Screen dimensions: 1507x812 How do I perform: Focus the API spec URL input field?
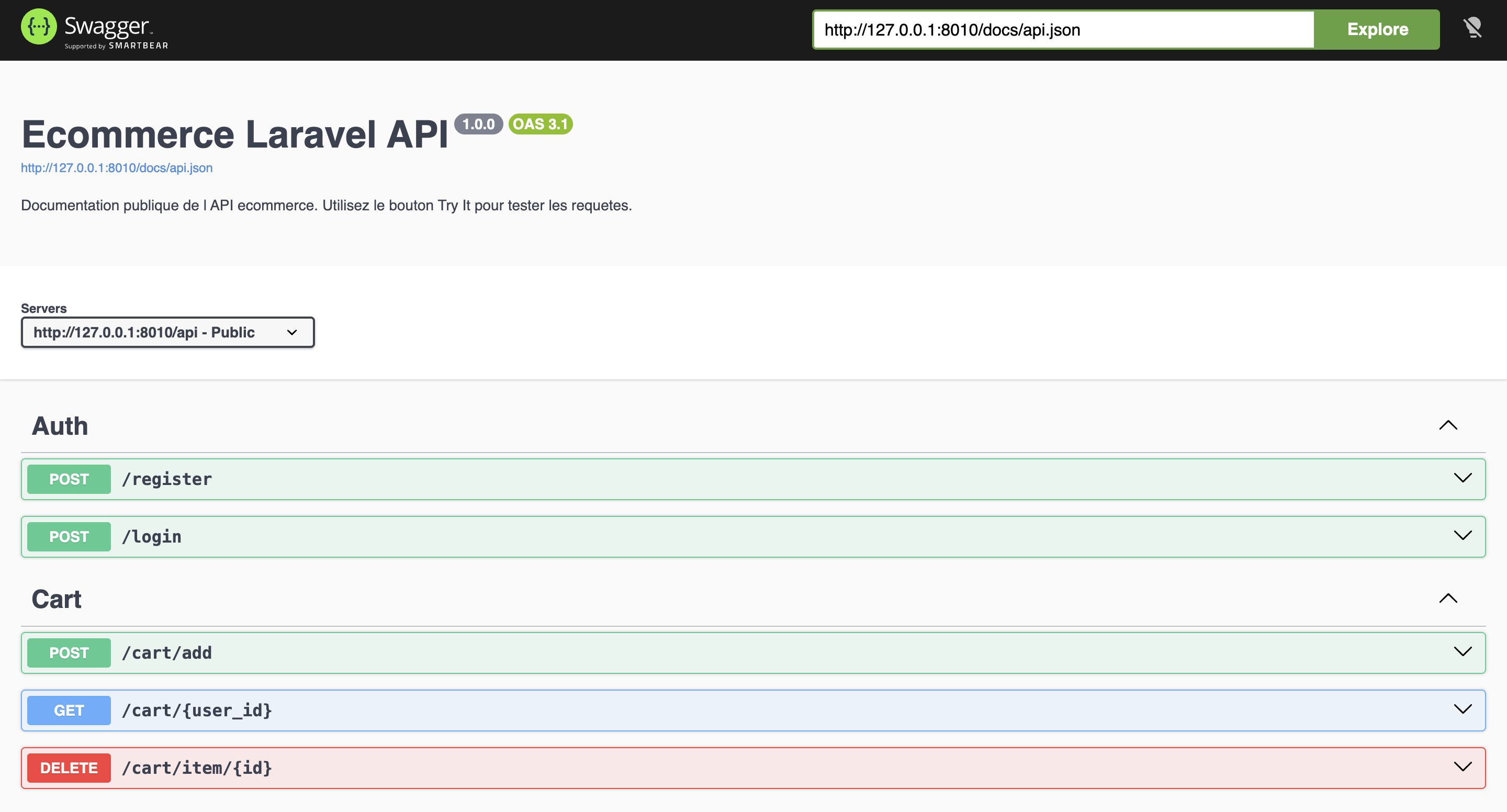1064,29
